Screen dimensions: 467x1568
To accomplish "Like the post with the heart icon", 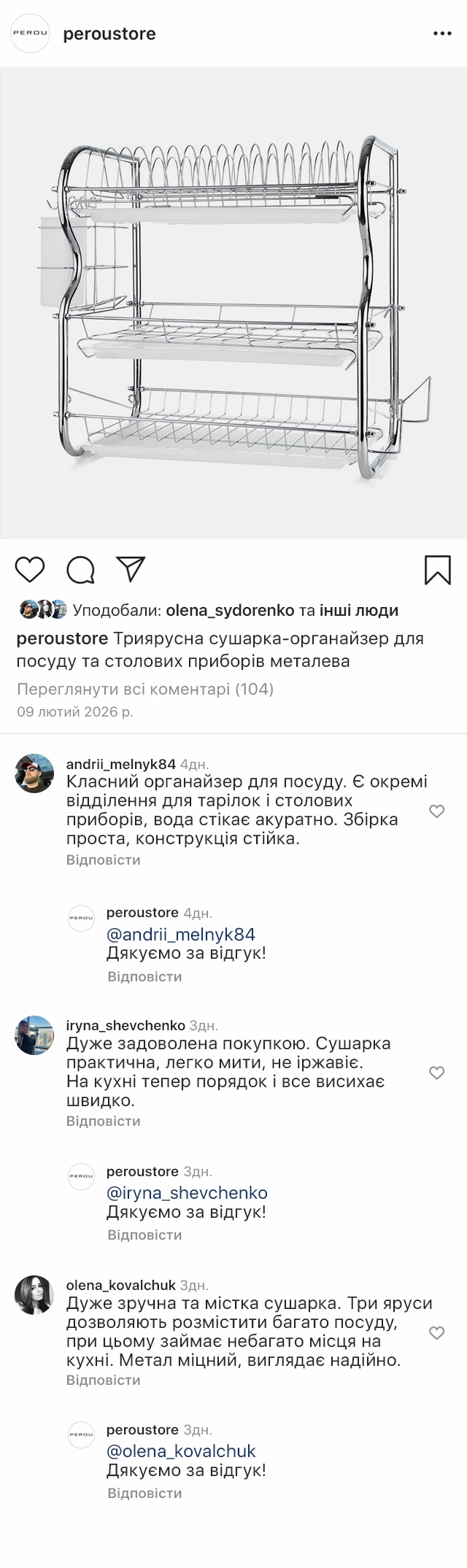I will click(x=30, y=569).
